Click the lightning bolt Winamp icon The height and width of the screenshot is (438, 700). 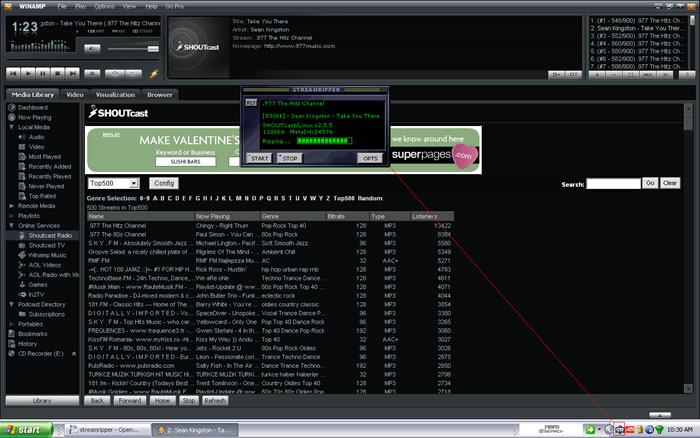point(153,73)
